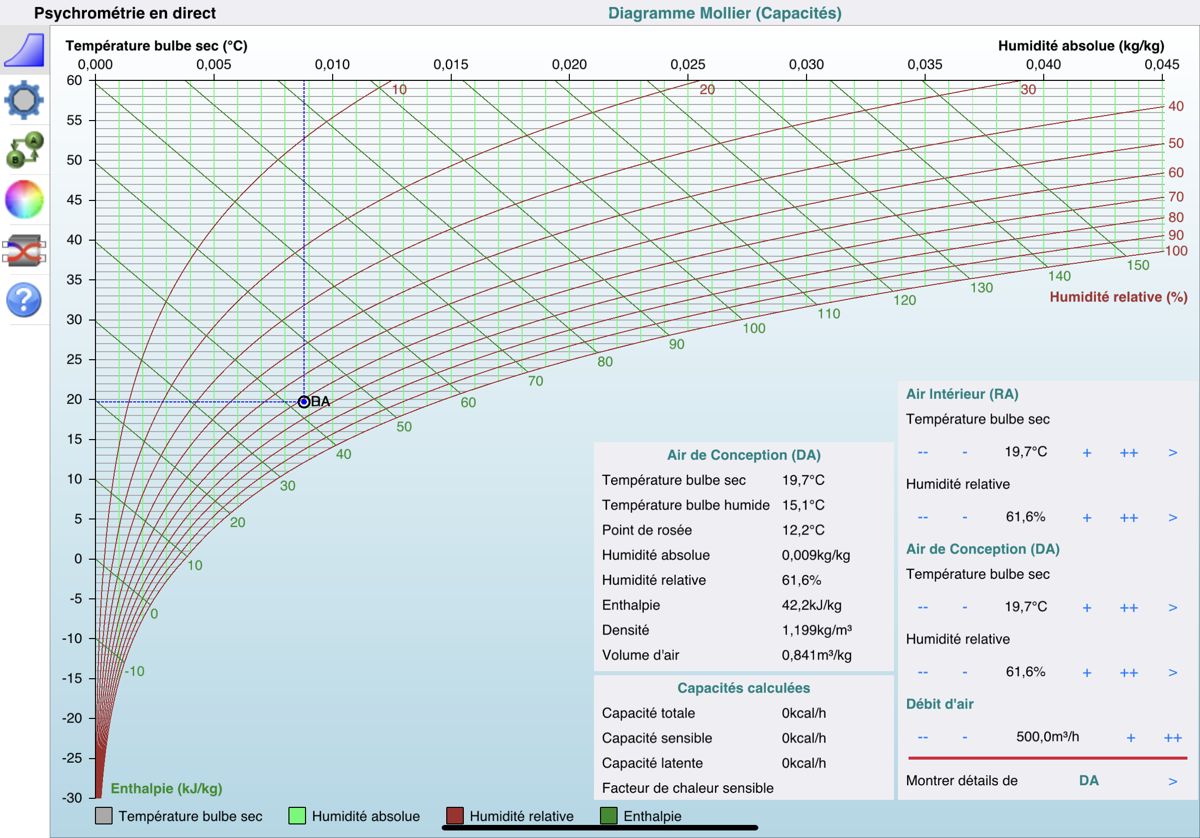Select the duct coil icon with red cross
Screen dimensions: 1200x838
(24, 250)
